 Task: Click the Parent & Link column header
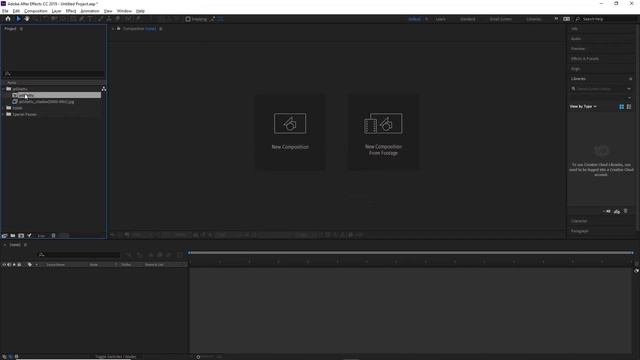(x=154, y=265)
